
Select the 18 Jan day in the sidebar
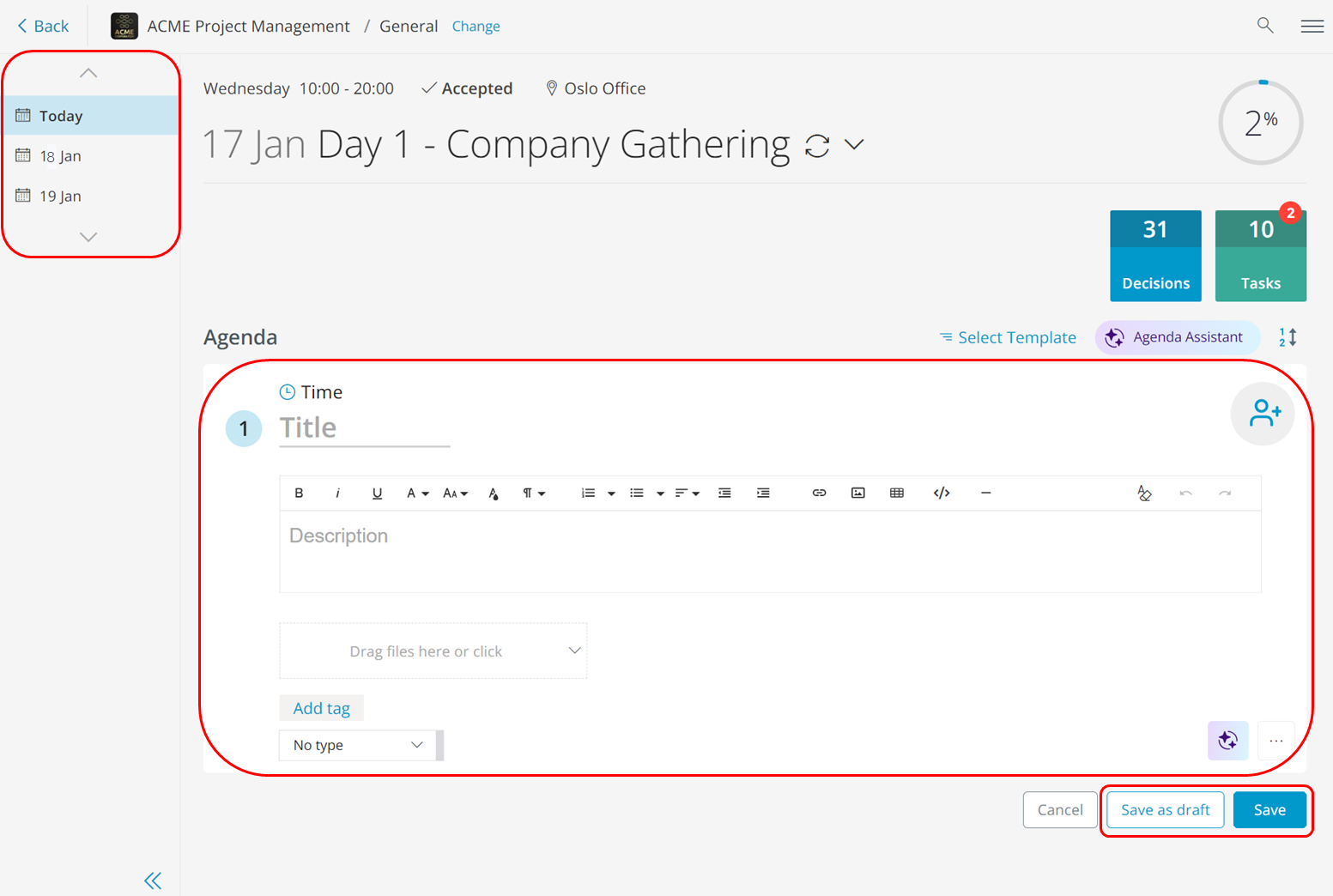60,155
